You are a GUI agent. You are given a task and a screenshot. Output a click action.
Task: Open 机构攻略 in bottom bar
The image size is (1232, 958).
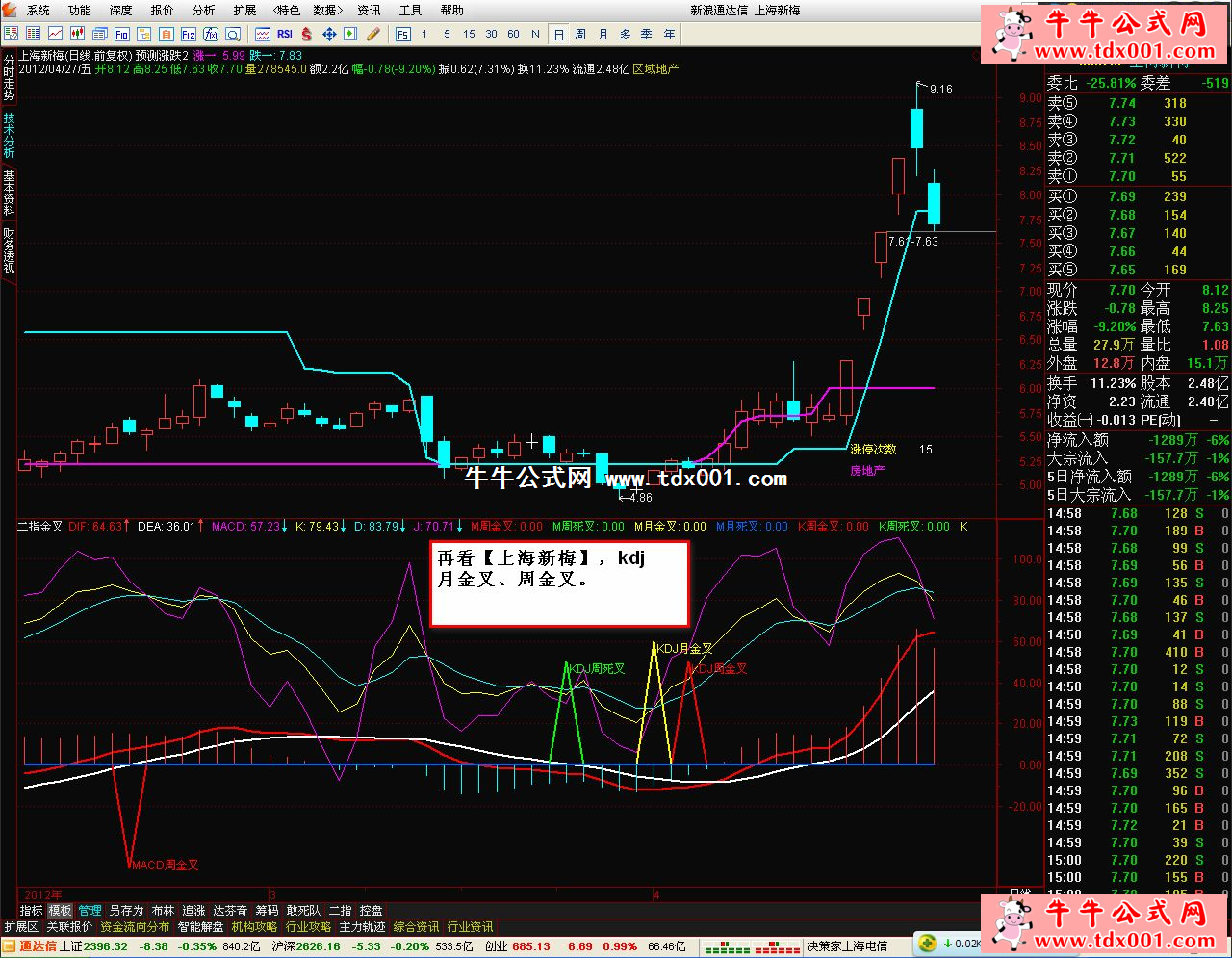[254, 927]
